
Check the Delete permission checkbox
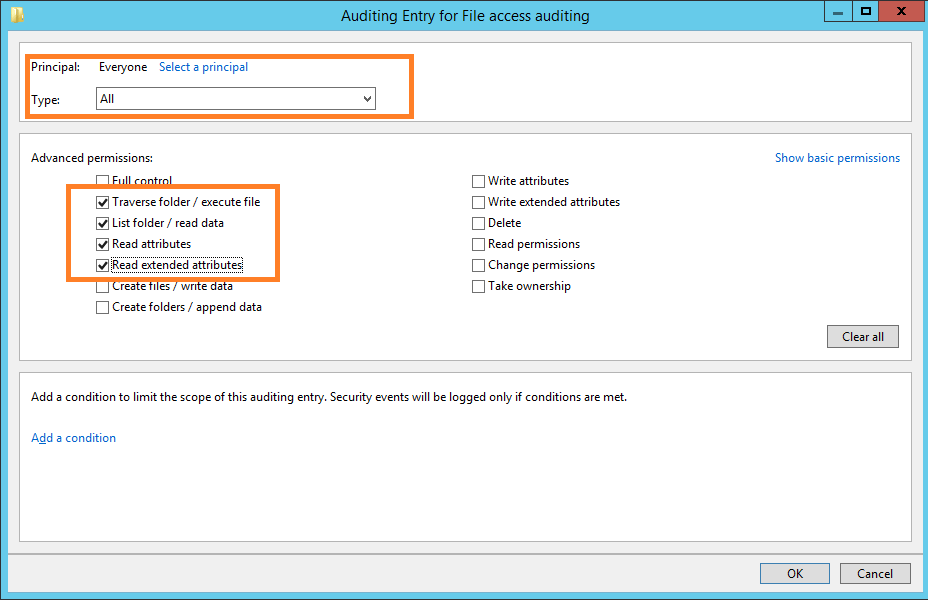pos(478,223)
